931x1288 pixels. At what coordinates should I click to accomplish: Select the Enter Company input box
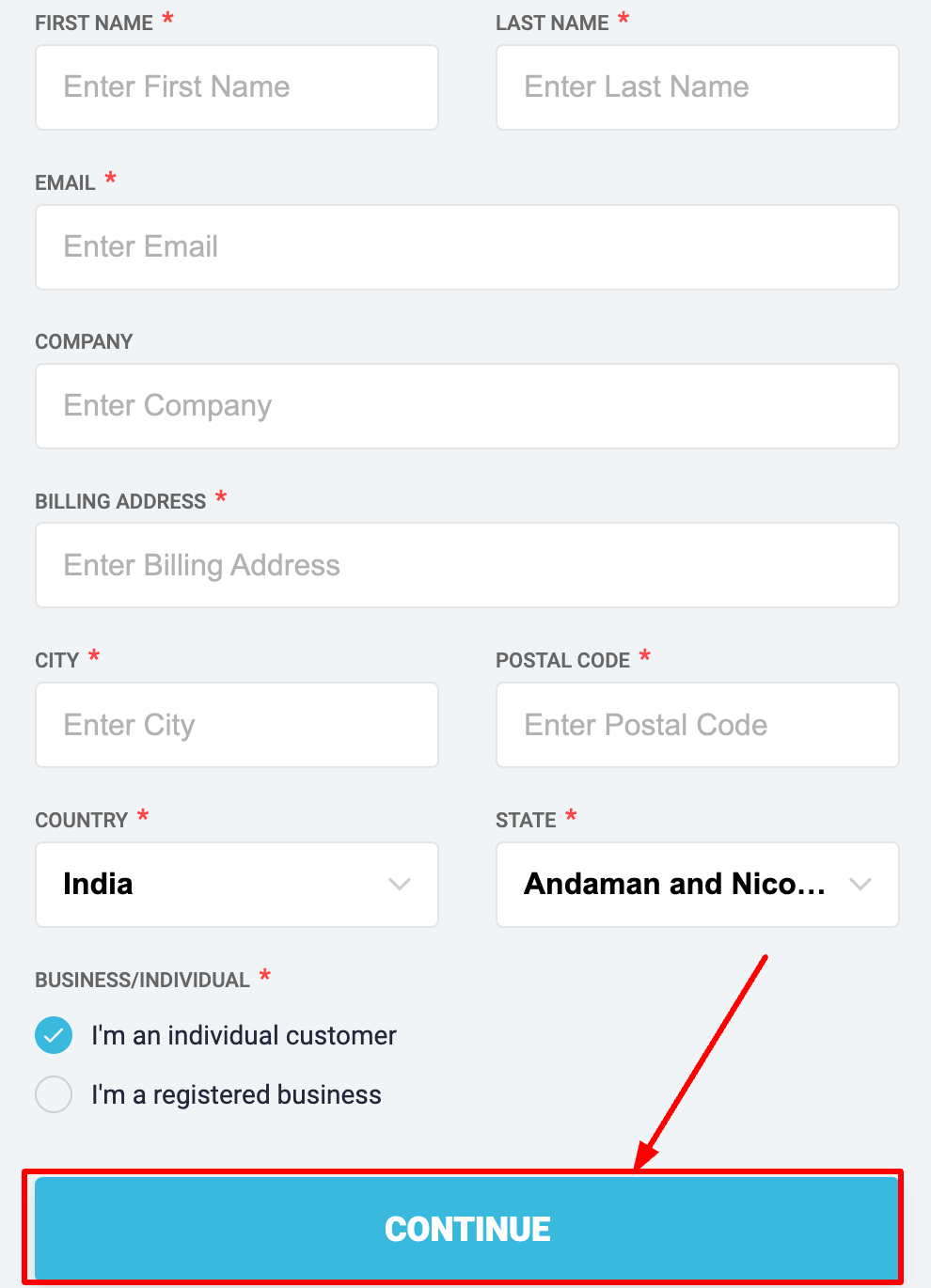pyautogui.click(x=466, y=406)
